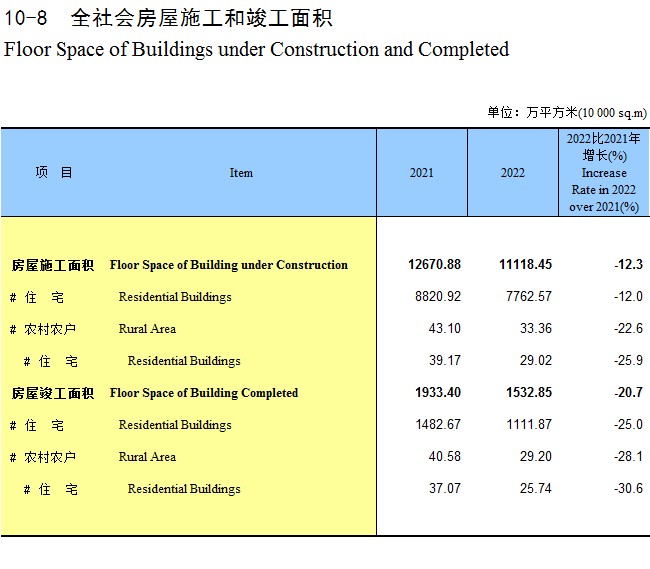Click the -12.3 growth rate cell
The width and height of the screenshot is (650, 569).
[x=628, y=264]
